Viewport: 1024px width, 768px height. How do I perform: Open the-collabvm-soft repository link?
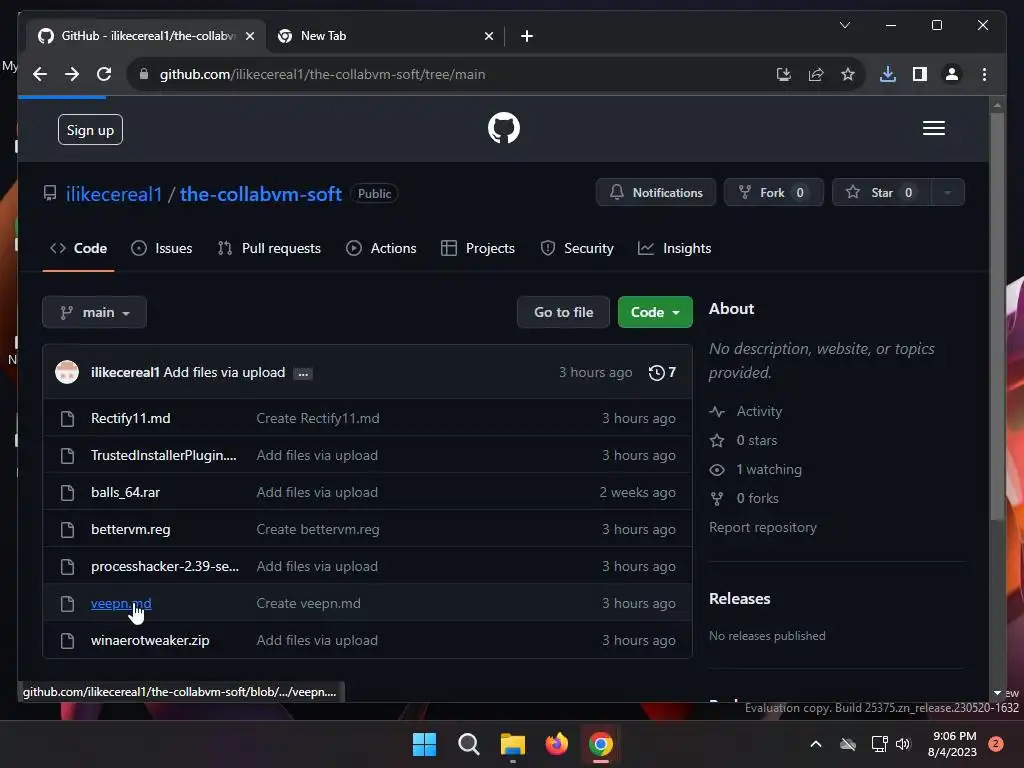point(261,194)
